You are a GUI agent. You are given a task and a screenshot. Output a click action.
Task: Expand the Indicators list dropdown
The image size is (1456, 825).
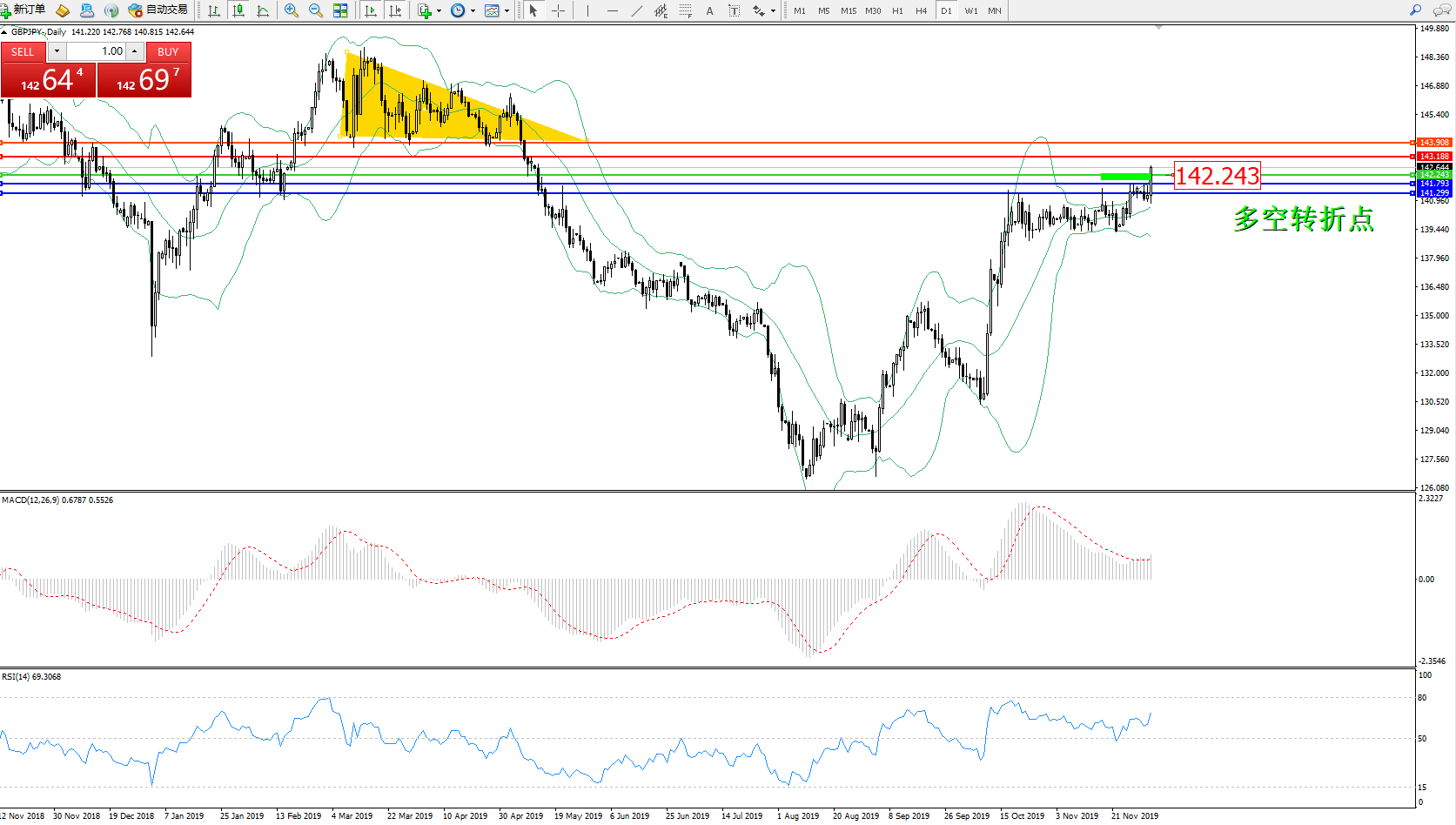tap(439, 11)
